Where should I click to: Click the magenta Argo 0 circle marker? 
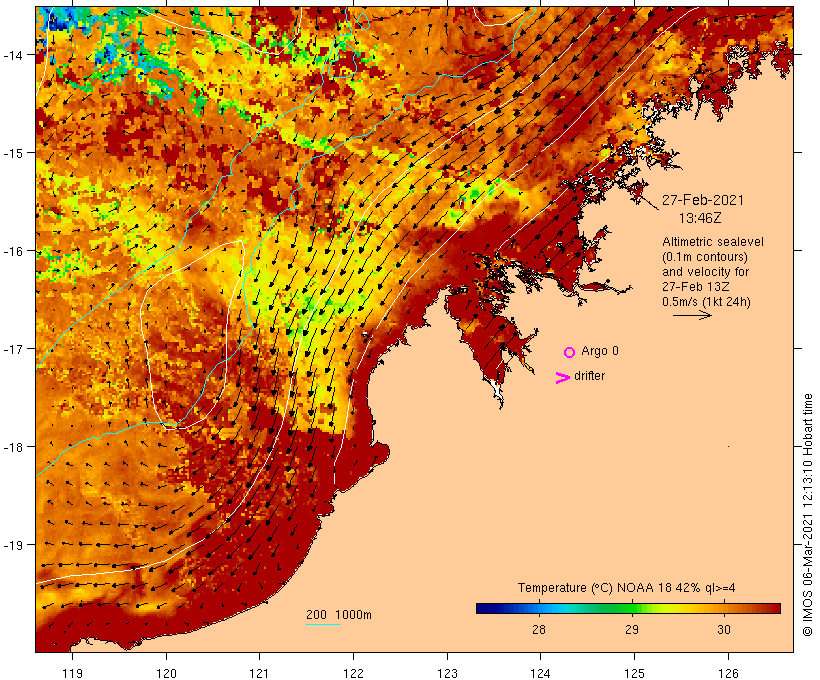click(x=570, y=352)
